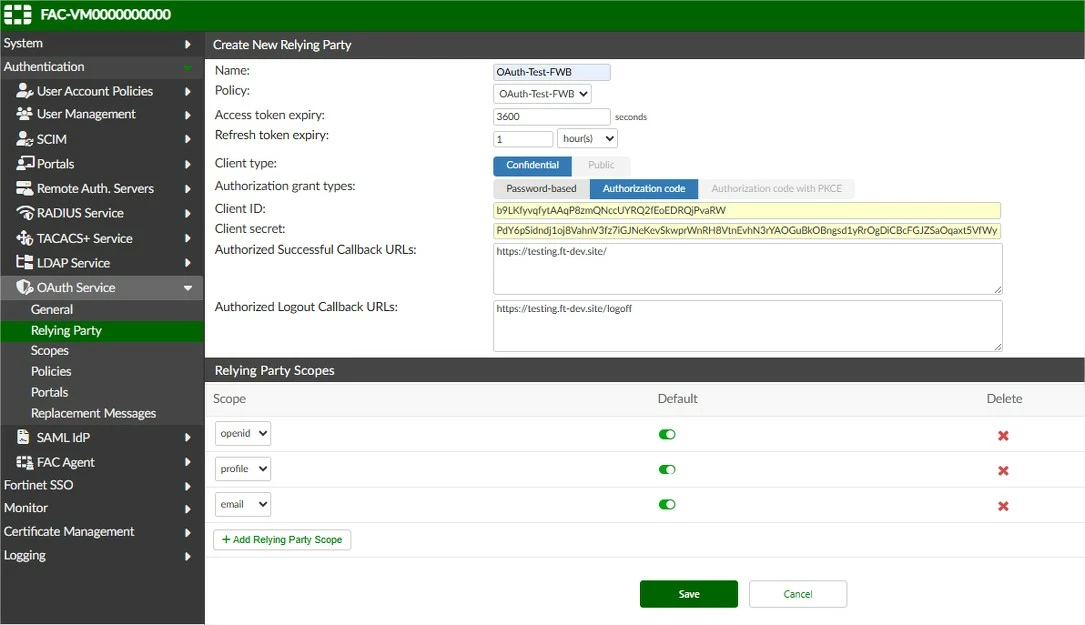Choose Password-based grant type

tap(541, 188)
